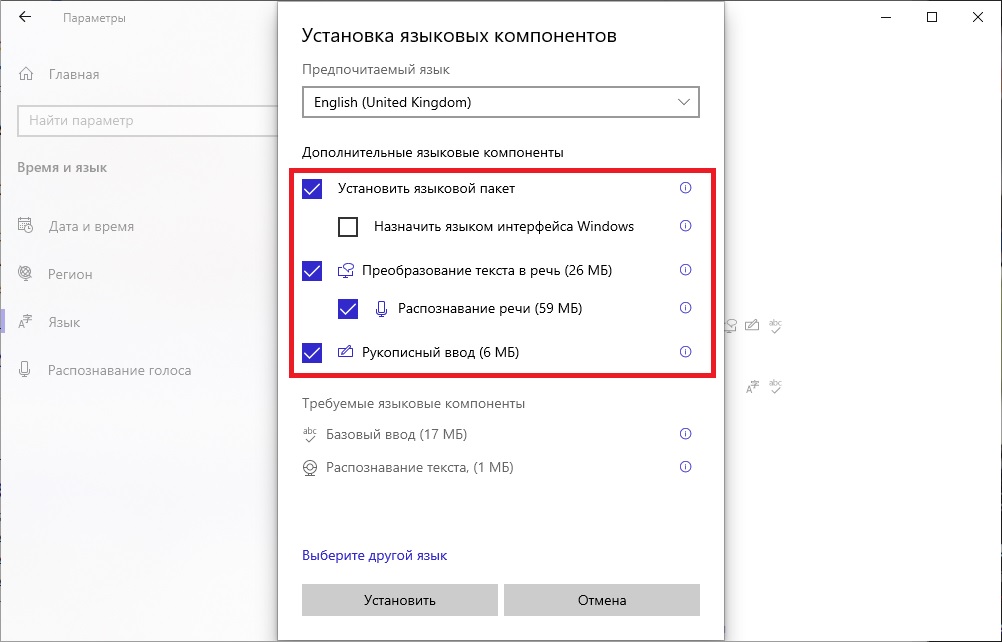Viewport: 1002px width, 642px height.
Task: Click info icon next to Установить языковой пакет
Action: 685,188
